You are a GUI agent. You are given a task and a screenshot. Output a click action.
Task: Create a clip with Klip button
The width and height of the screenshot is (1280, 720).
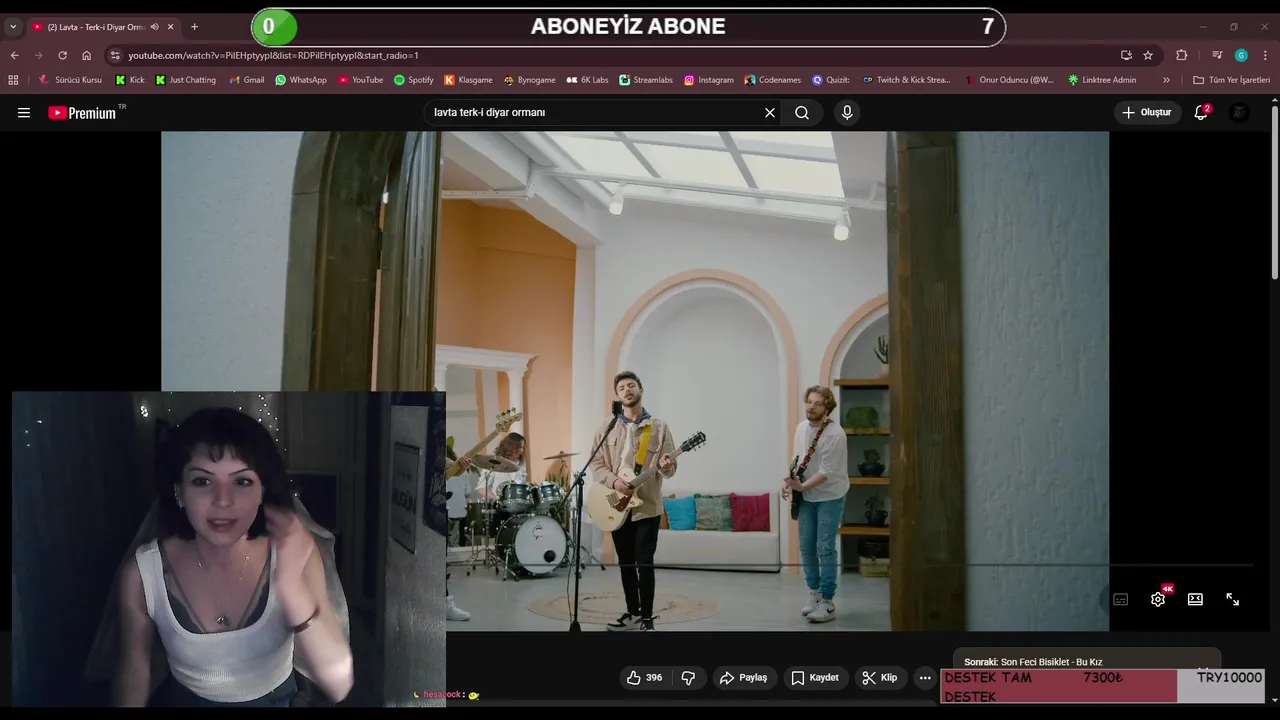point(880,678)
